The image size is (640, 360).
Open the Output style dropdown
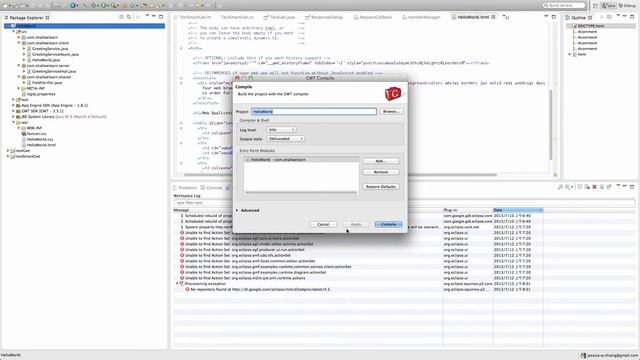pyautogui.click(x=285, y=139)
